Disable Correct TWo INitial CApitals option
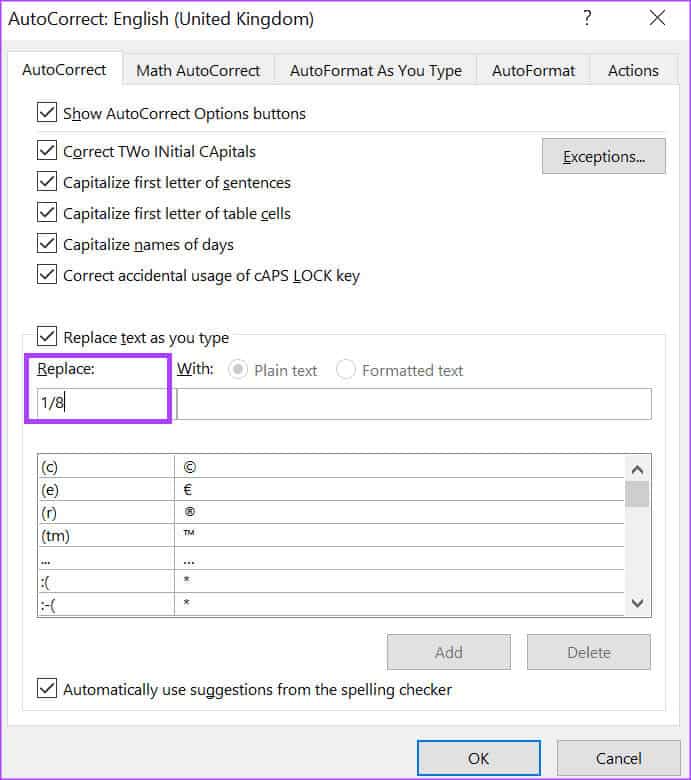Image resolution: width=691 pixels, height=780 pixels. [47, 152]
